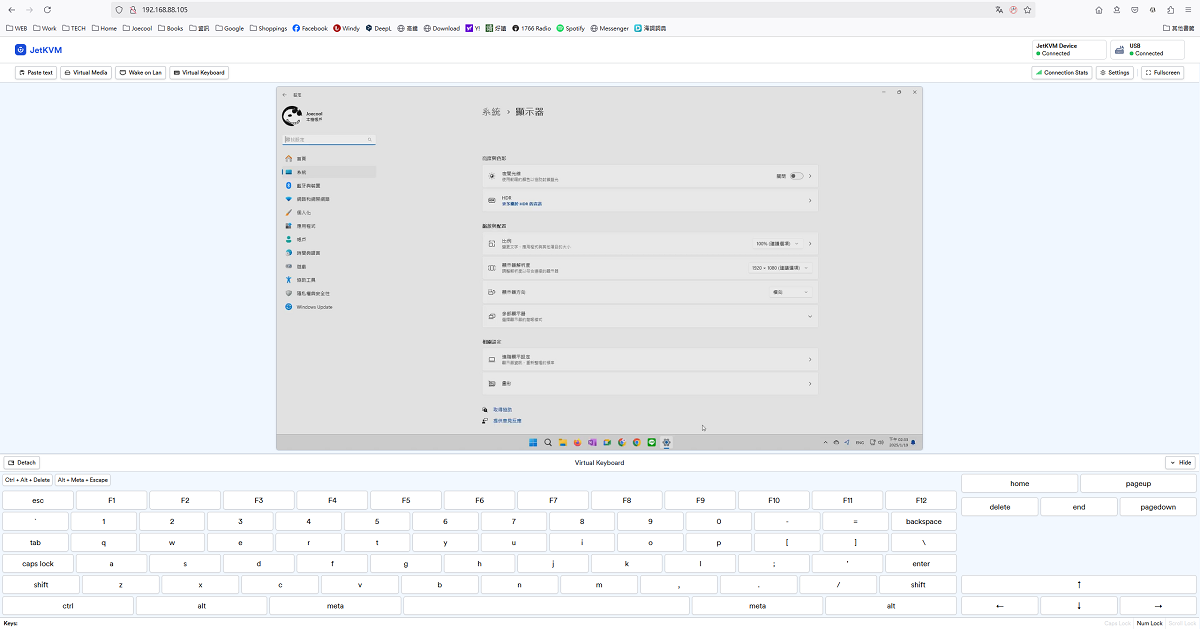The height and width of the screenshot is (629, 1200).
Task: Open JetKVM Settings button
Action: tap(1114, 73)
